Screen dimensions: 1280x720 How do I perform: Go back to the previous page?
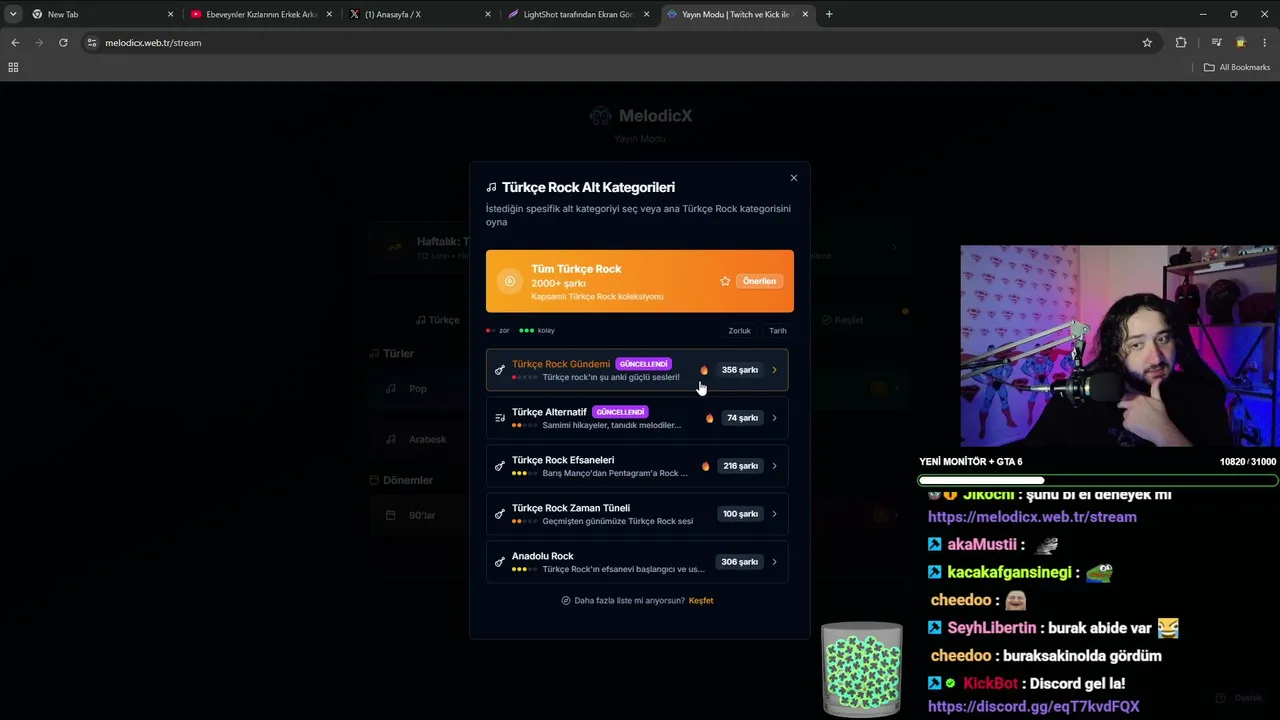15,43
